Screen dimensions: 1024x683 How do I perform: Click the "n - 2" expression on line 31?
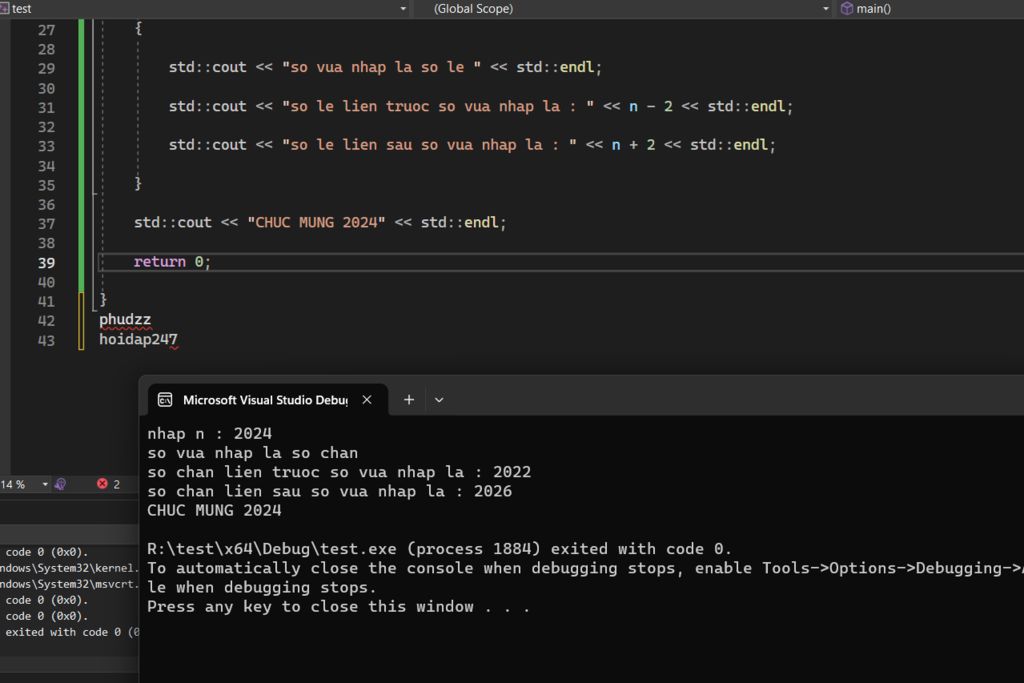click(650, 106)
